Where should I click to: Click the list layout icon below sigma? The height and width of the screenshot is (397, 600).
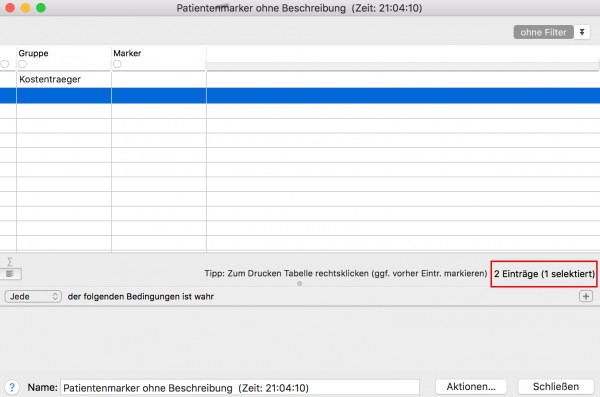[10, 274]
